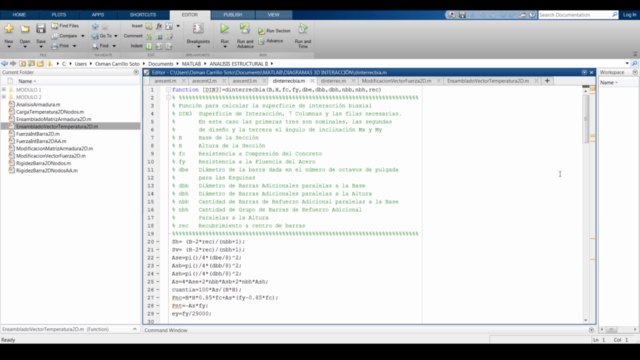640x360 pixels.
Task: Save the script with the floppy icon
Action: pos(40,29)
